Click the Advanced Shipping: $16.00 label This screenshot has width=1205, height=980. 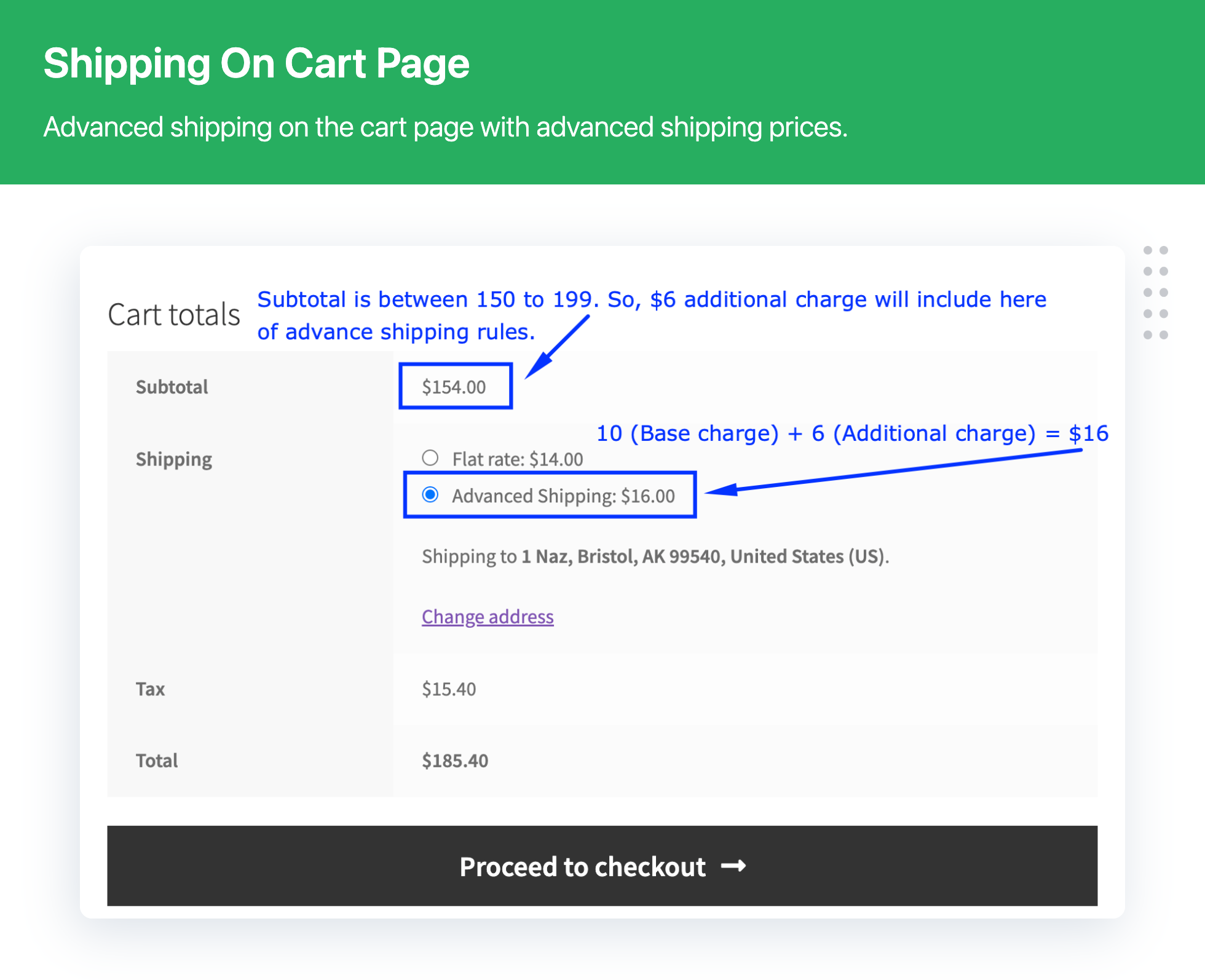click(563, 496)
